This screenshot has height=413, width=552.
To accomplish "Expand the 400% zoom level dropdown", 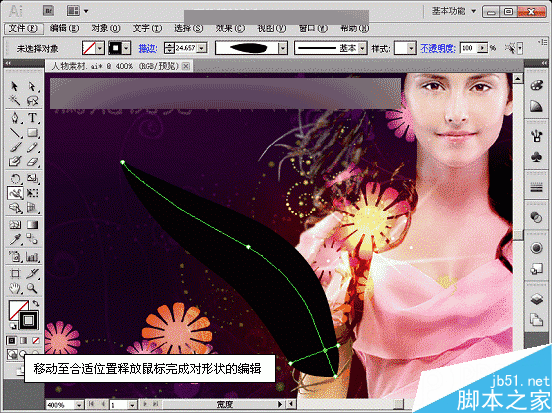I will (x=79, y=405).
